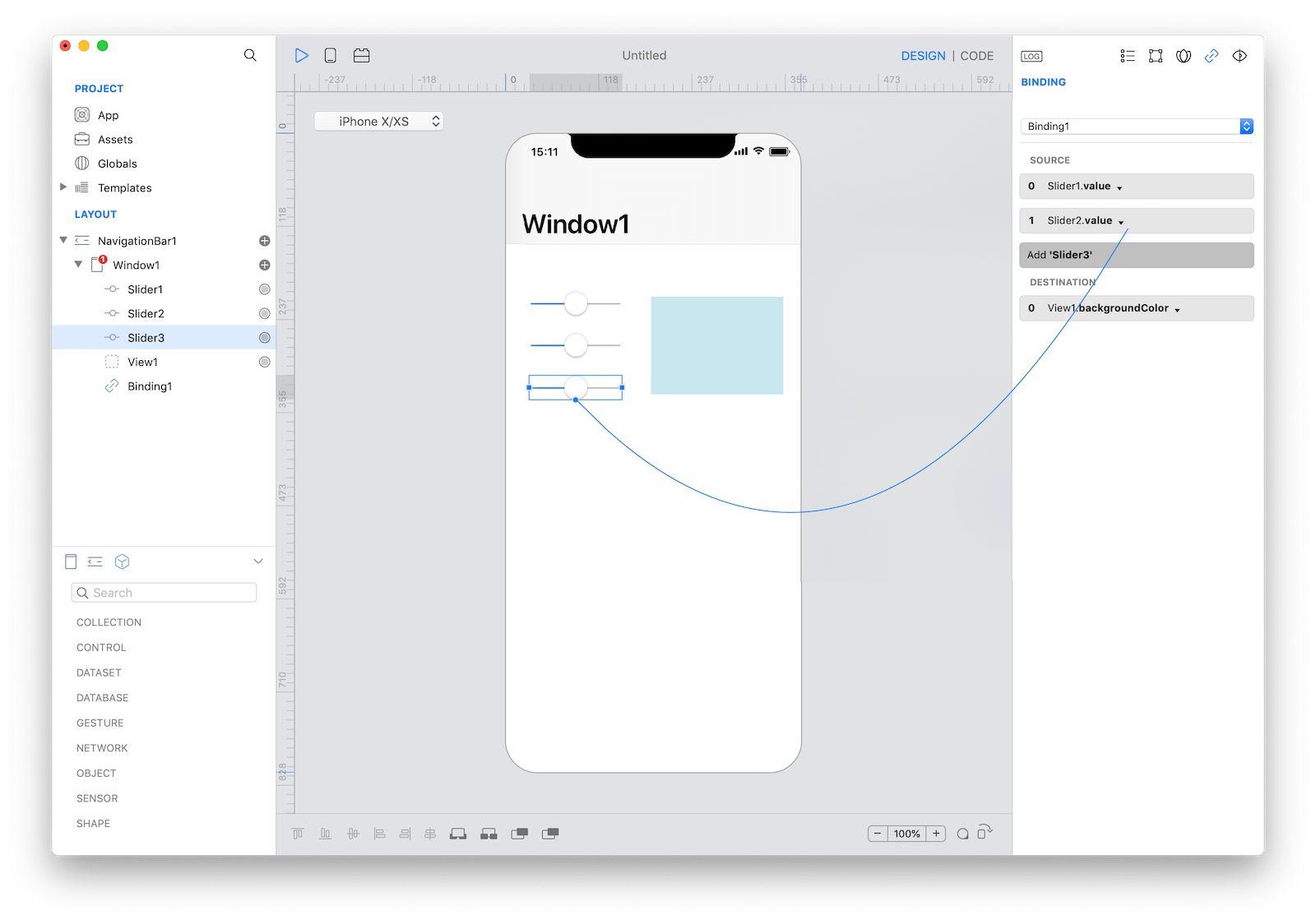Click the Add 'Slider3' source button
Image resolution: width=1316 pixels, height=924 pixels.
1137,255
